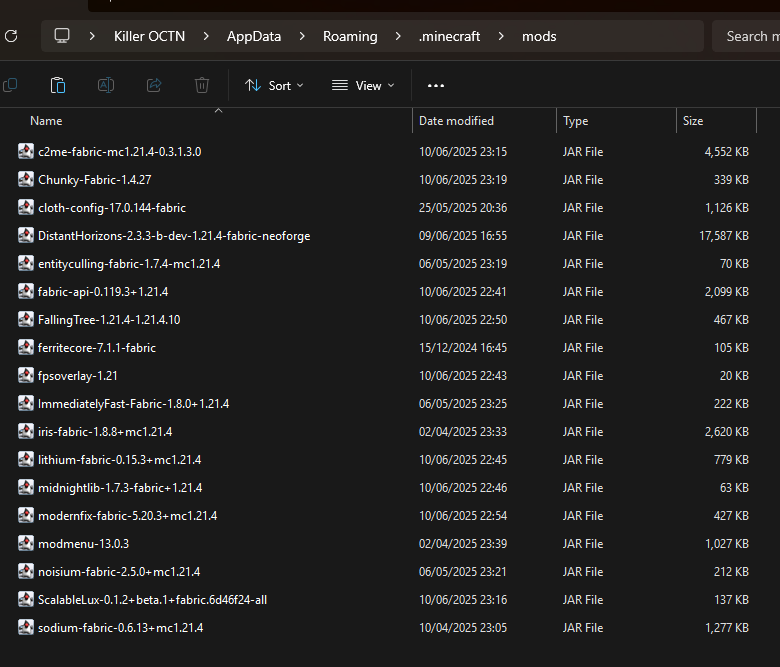Navigate to .minecraft in the address bar
The width and height of the screenshot is (780, 667).
450,36
